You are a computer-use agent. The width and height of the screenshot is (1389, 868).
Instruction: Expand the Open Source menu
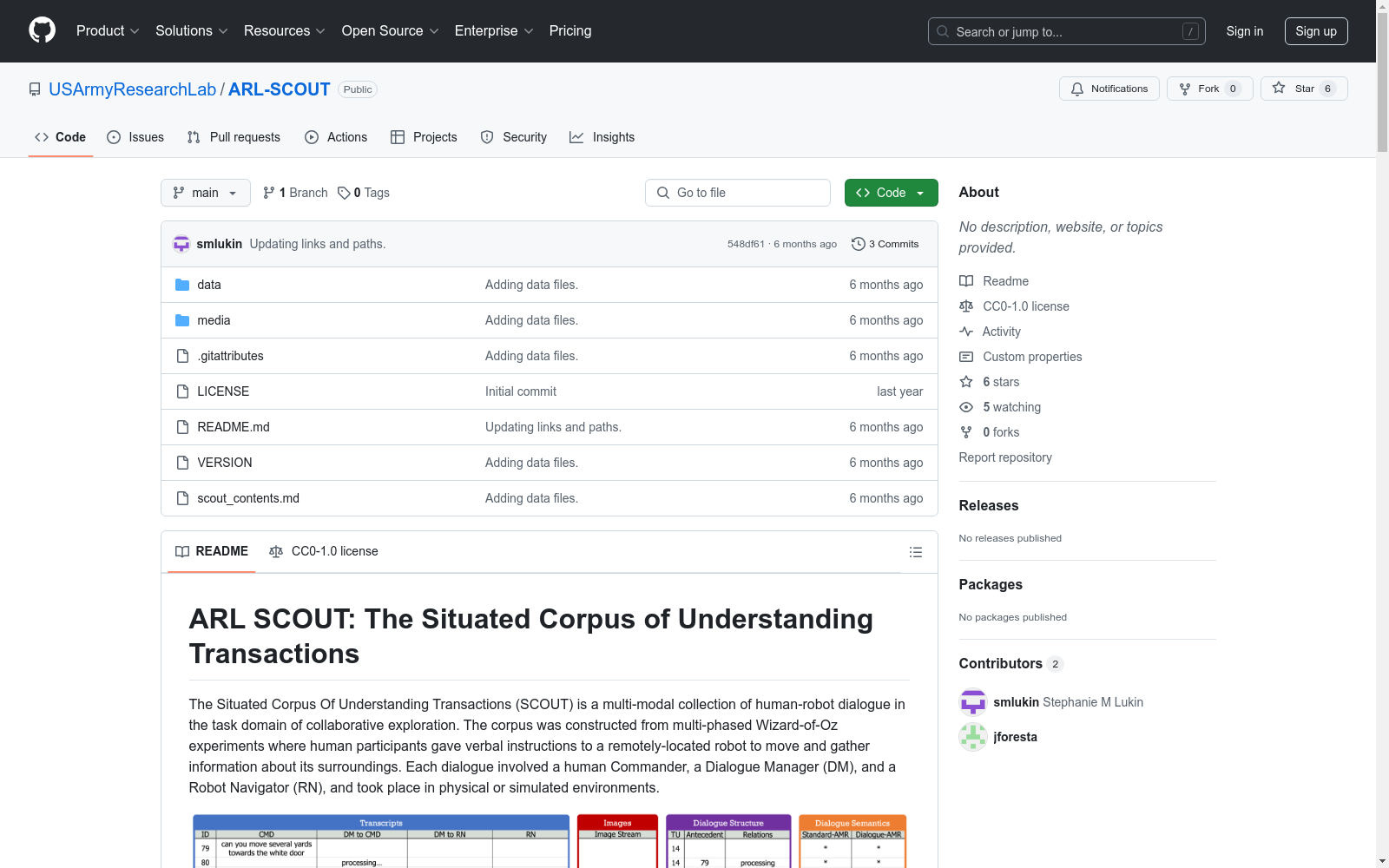point(391,30)
